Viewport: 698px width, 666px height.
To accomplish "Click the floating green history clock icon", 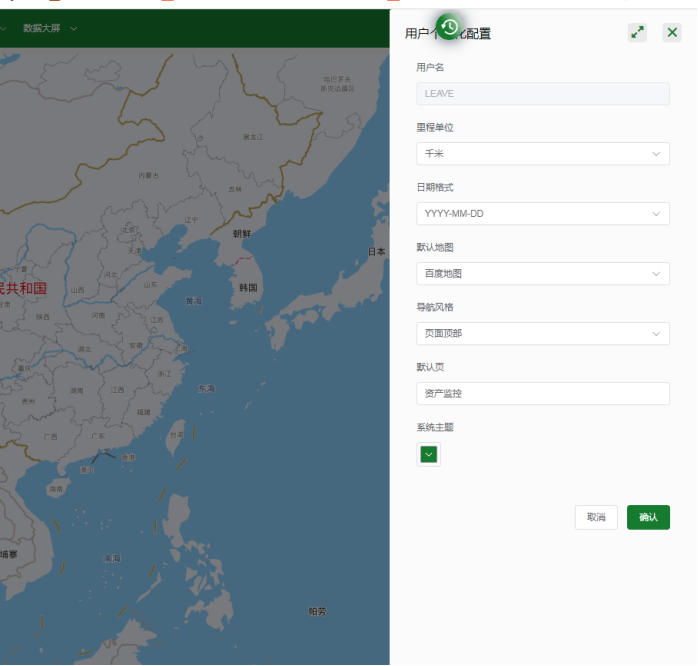I will (449, 27).
